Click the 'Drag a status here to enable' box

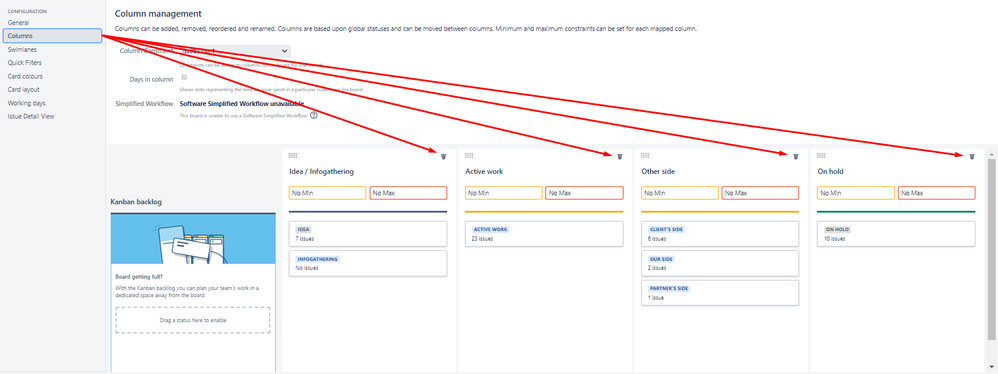pos(193,320)
